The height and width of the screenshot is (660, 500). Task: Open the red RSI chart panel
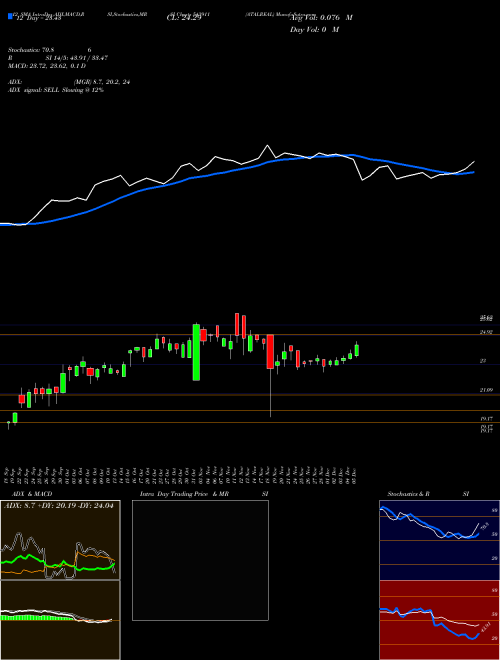[x=439, y=620]
